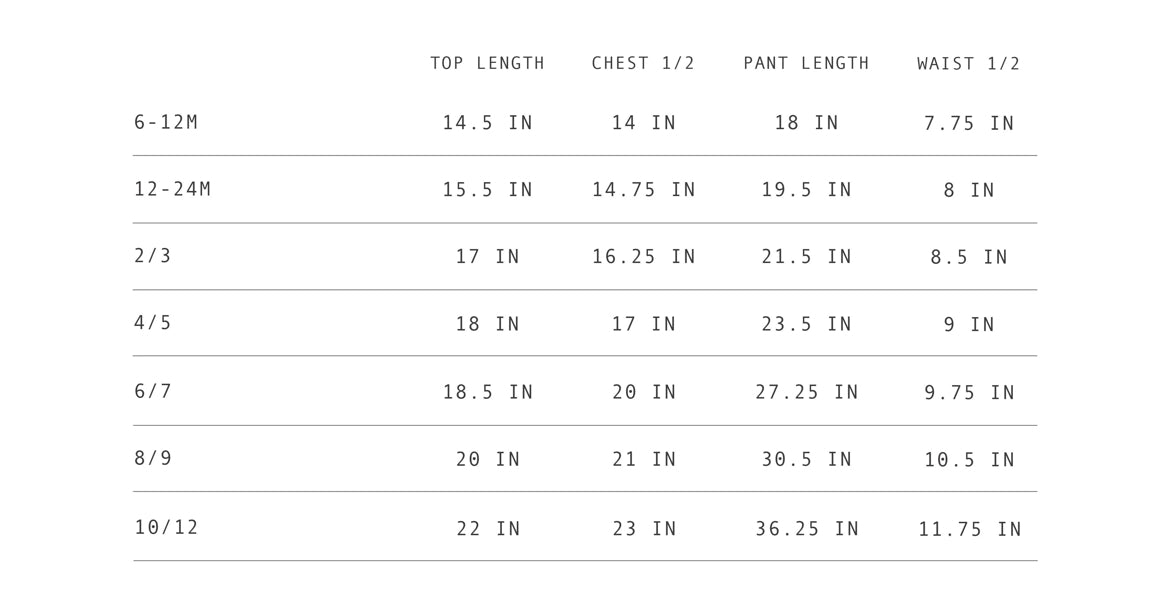
Task: Click the 11.75 IN waist value
Action: [x=970, y=530]
